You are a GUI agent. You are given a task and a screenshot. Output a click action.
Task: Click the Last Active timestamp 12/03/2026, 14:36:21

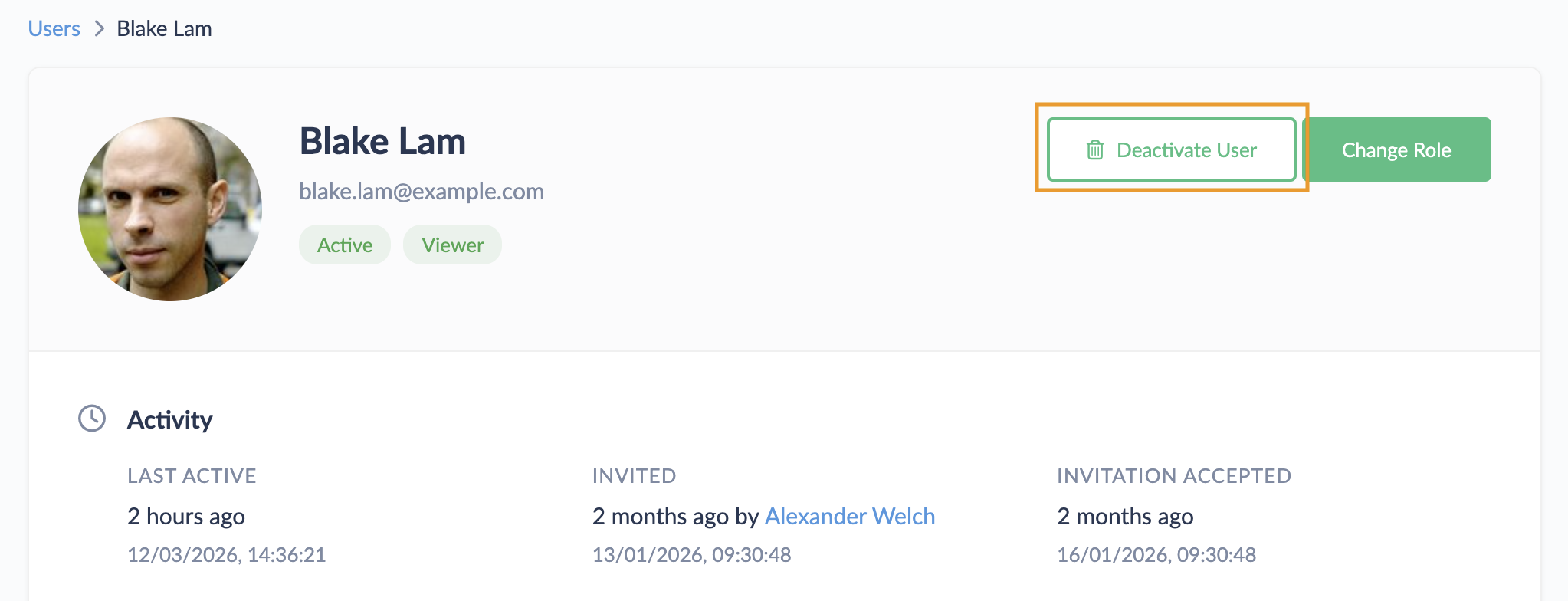click(x=226, y=555)
